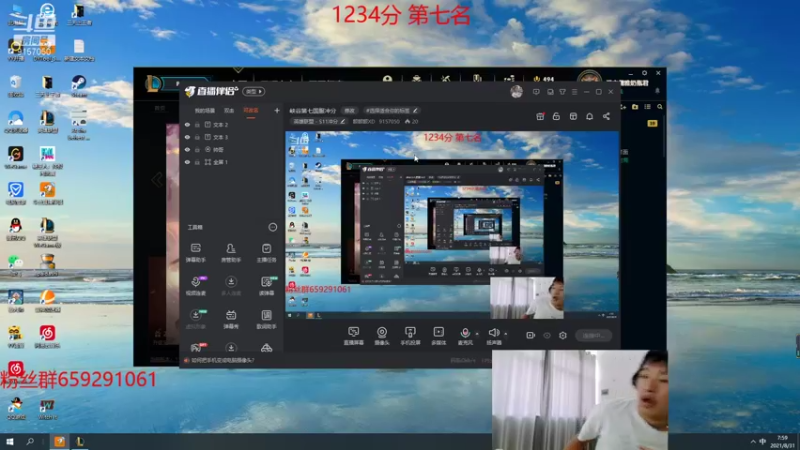The height and width of the screenshot is (450, 800).
Task: Click the search icon in the League client
Action: point(660,107)
